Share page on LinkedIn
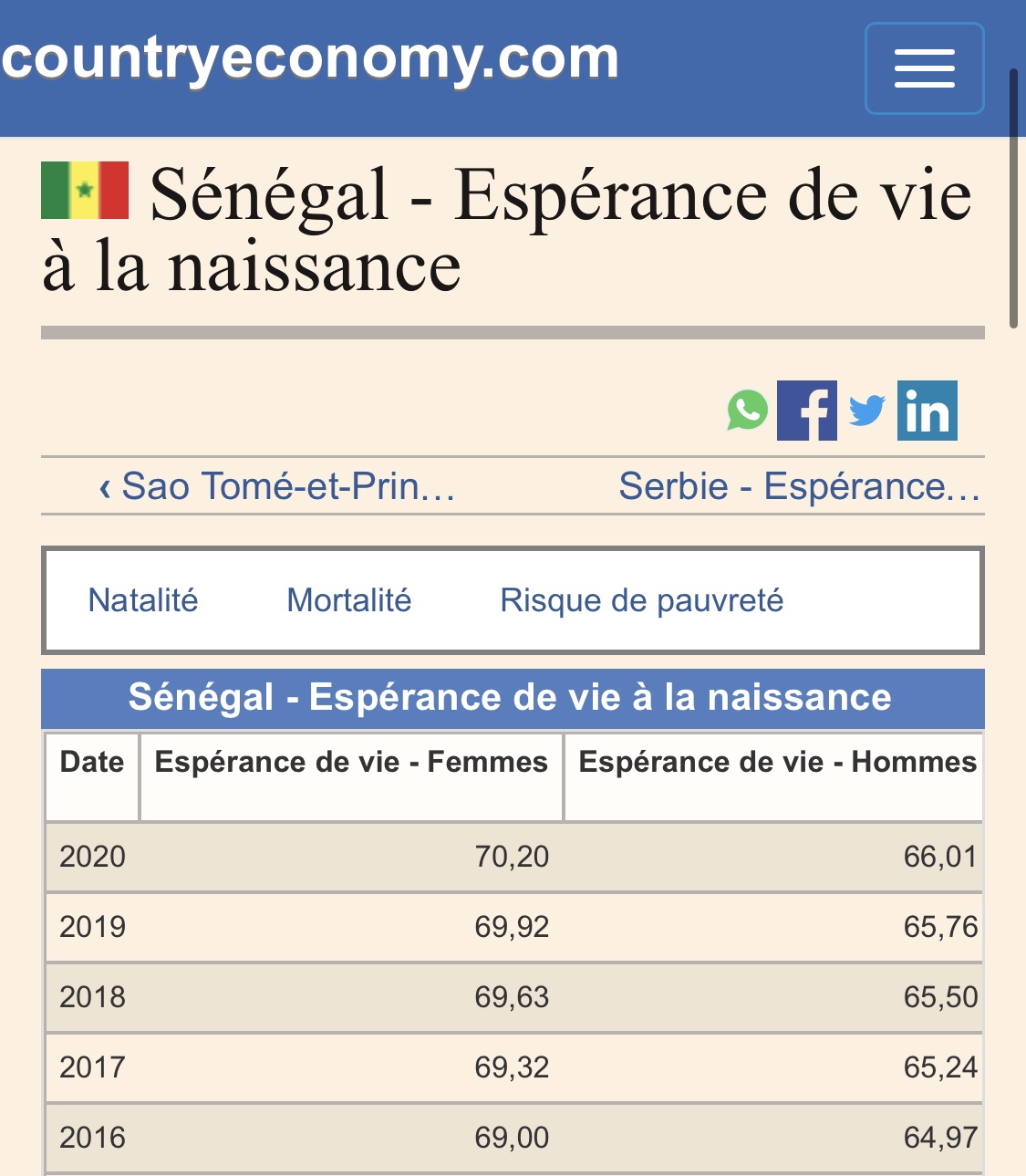 [927, 411]
